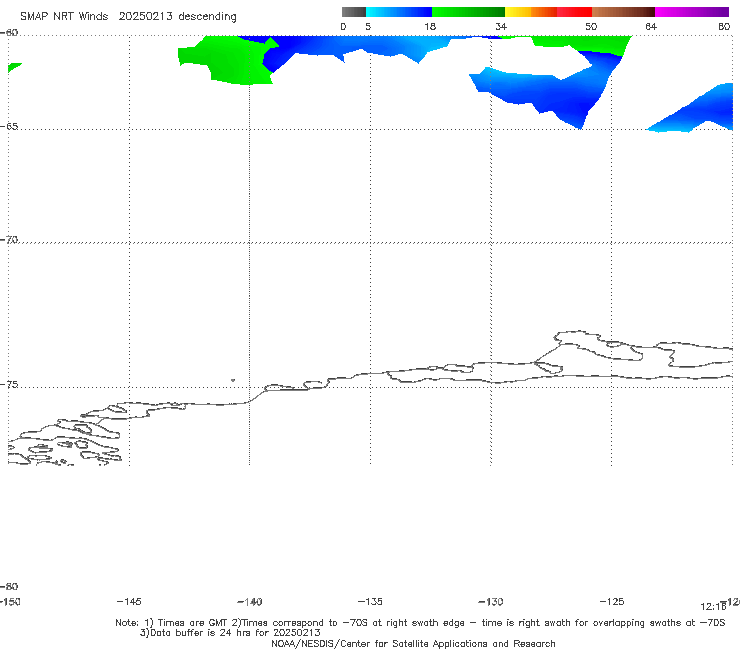
Task: Click the longitude label "-145"
Action: 129,601
